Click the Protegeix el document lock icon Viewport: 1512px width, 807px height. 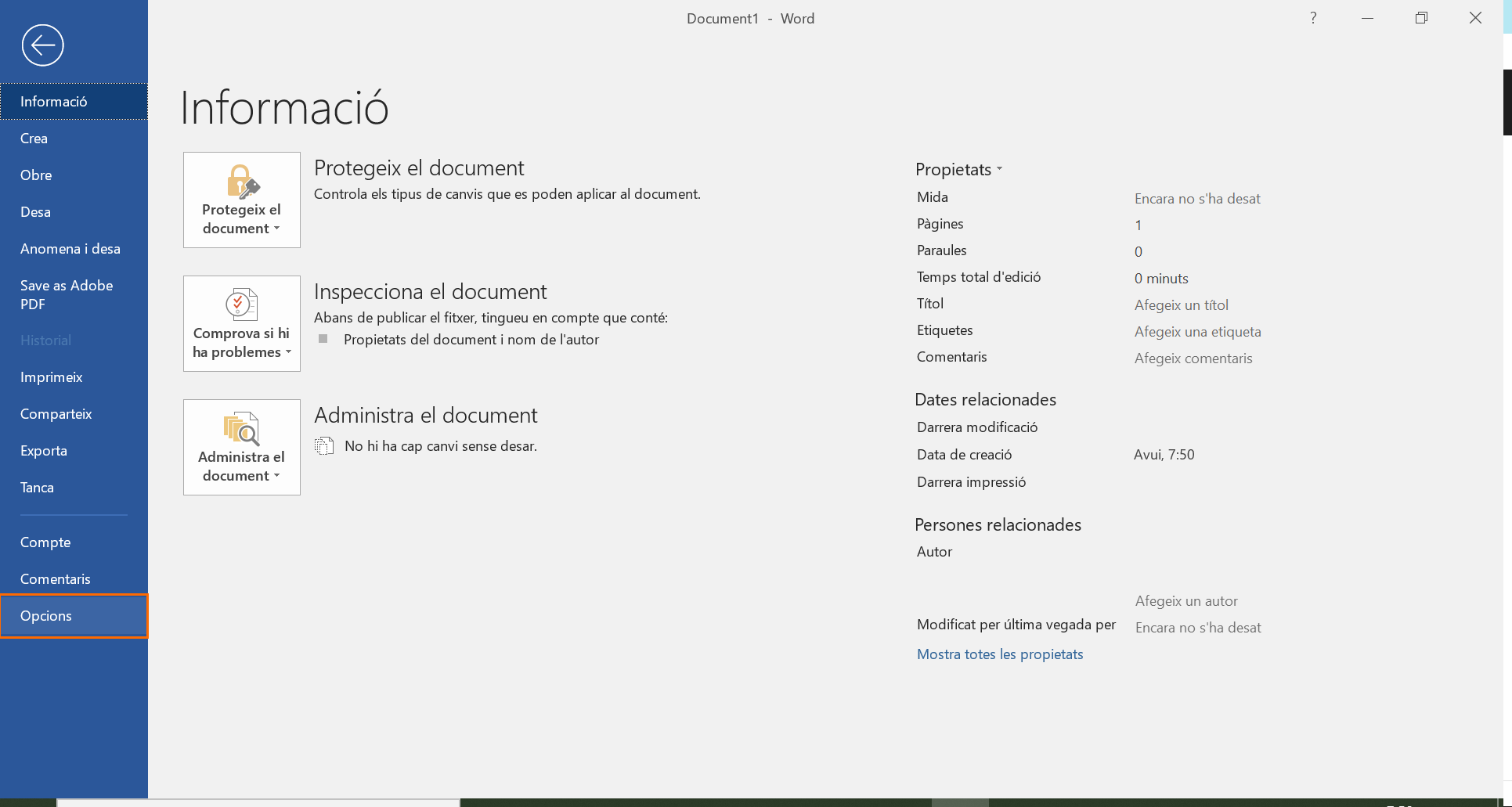(242, 182)
